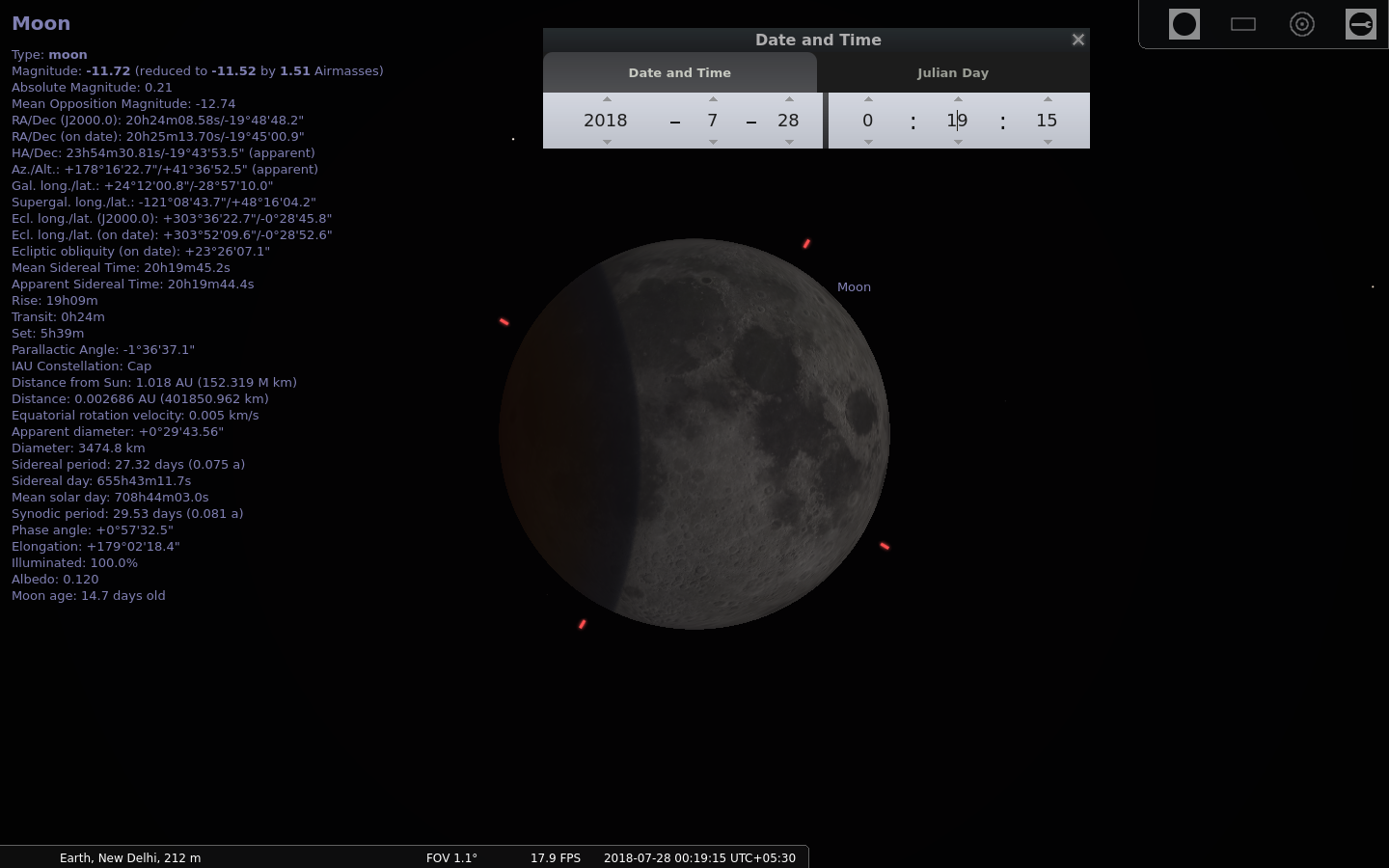Decrease the month 7 with its down arrow

(x=713, y=141)
